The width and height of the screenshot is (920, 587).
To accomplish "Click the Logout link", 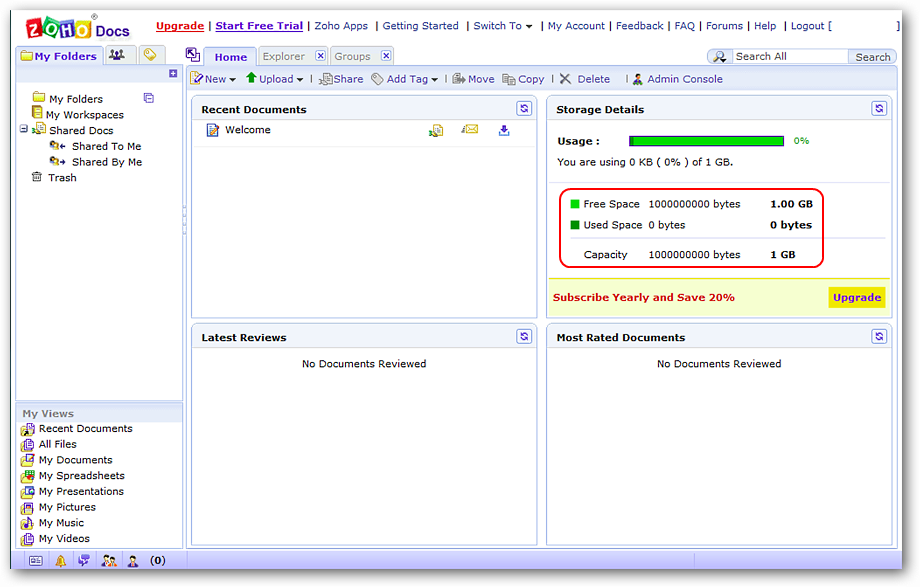I will [807, 26].
